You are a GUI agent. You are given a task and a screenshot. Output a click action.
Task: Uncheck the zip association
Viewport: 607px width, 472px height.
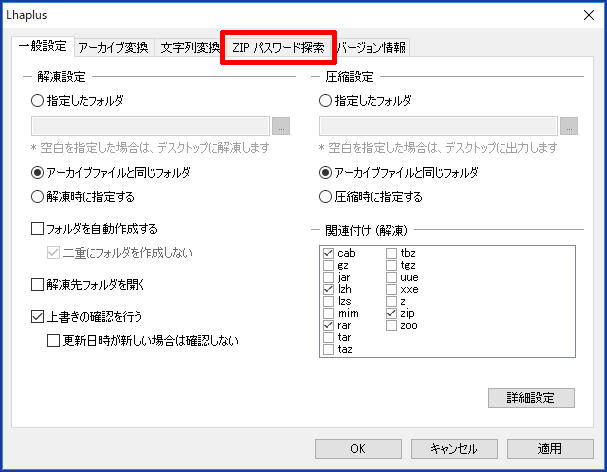point(391,313)
